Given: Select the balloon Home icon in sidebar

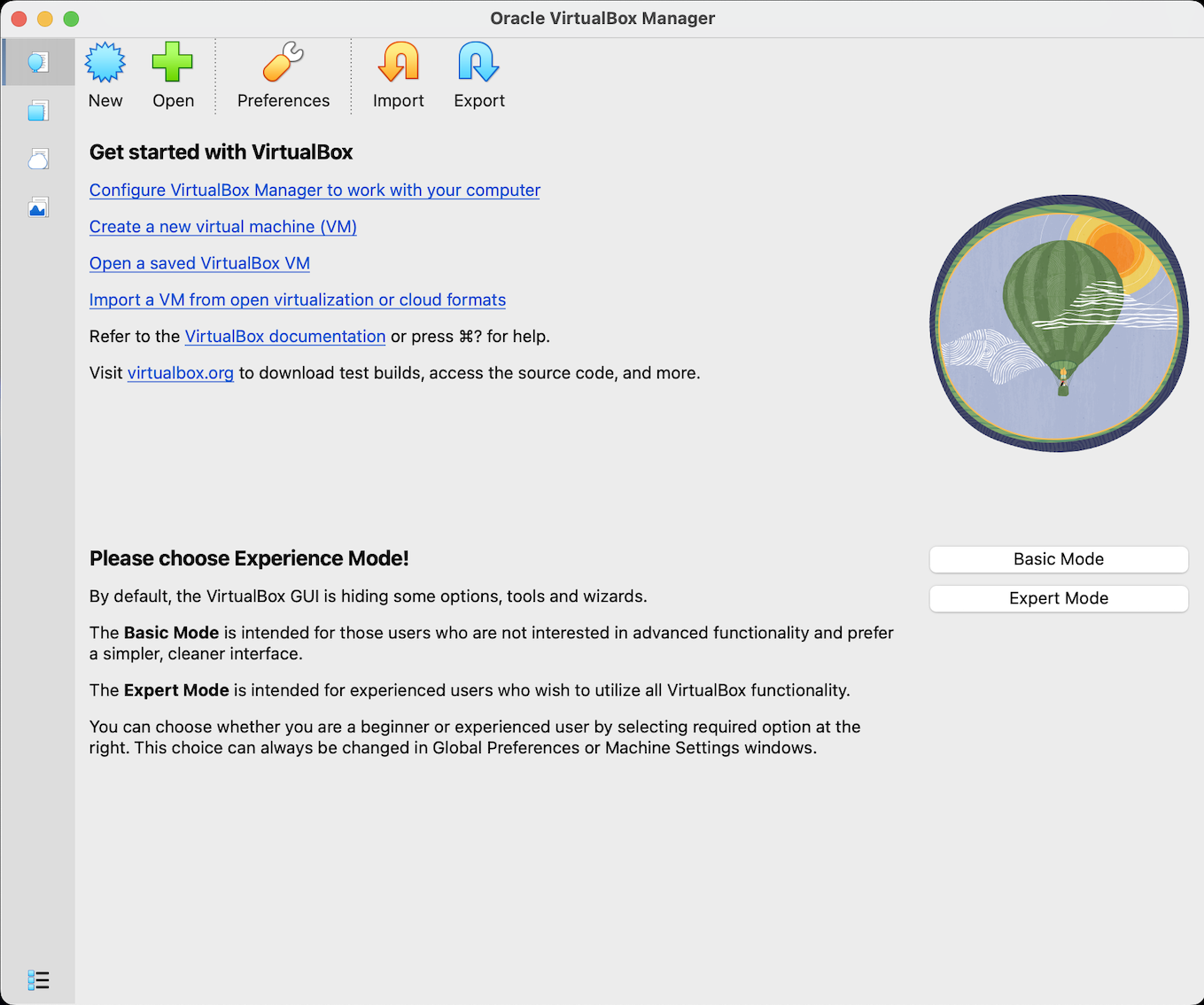Looking at the screenshot, I should point(38,63).
